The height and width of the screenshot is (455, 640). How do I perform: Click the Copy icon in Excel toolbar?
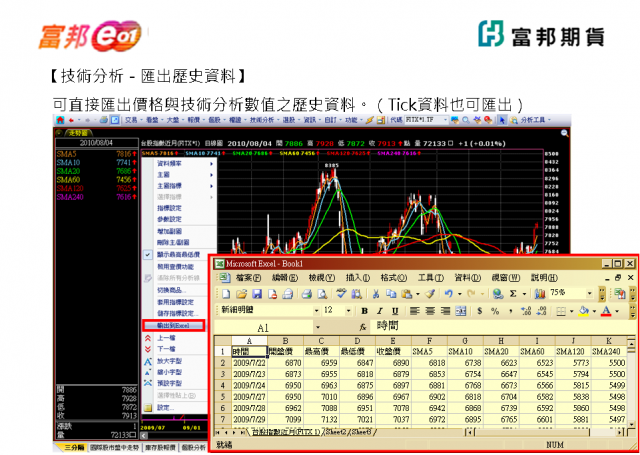[391, 293]
